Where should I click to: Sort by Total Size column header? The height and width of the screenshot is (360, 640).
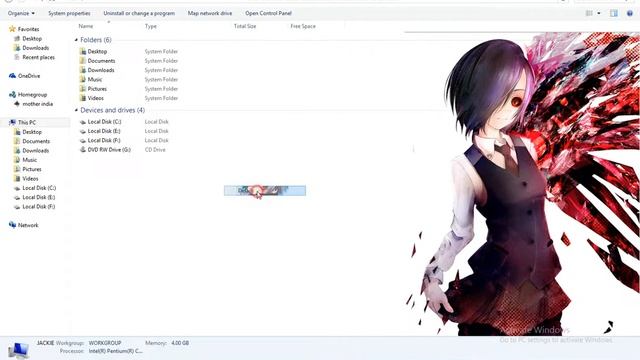click(245, 26)
